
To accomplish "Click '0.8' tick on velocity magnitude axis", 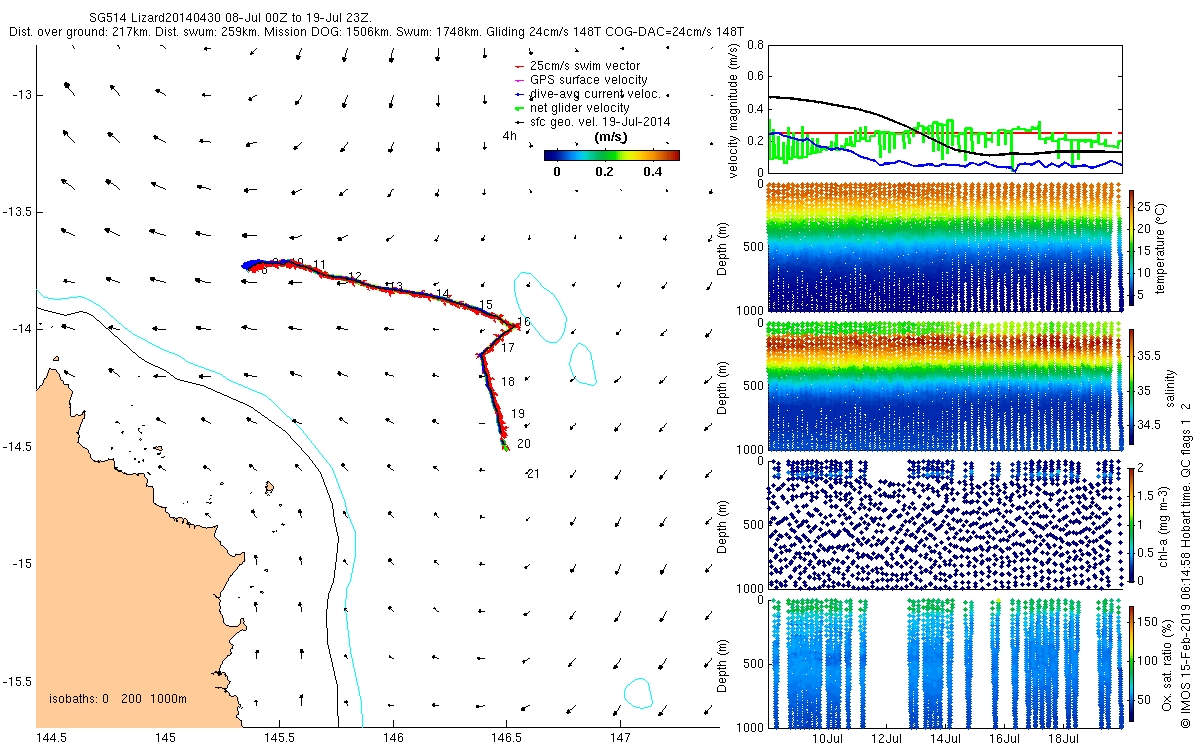I will (754, 45).
